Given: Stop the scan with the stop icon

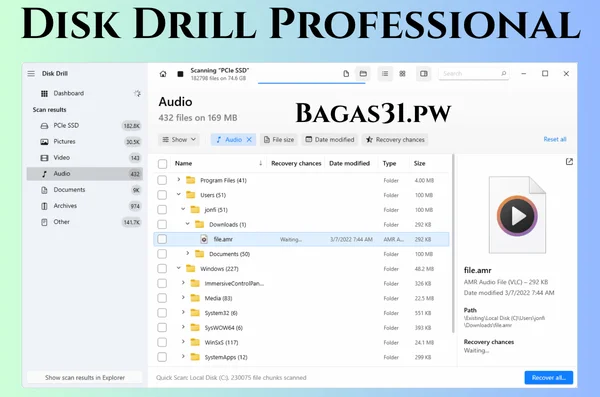Looking at the screenshot, I should [x=180, y=74].
